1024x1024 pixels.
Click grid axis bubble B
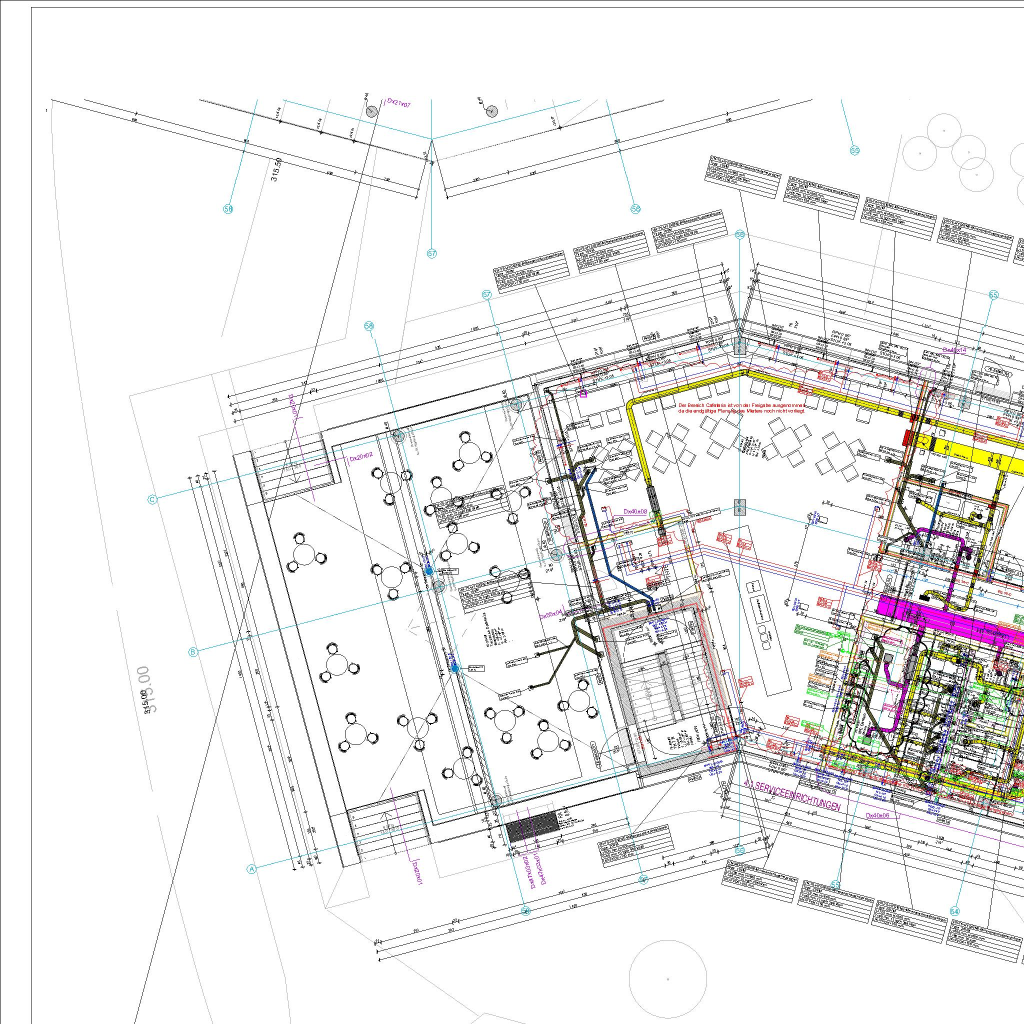(193, 652)
